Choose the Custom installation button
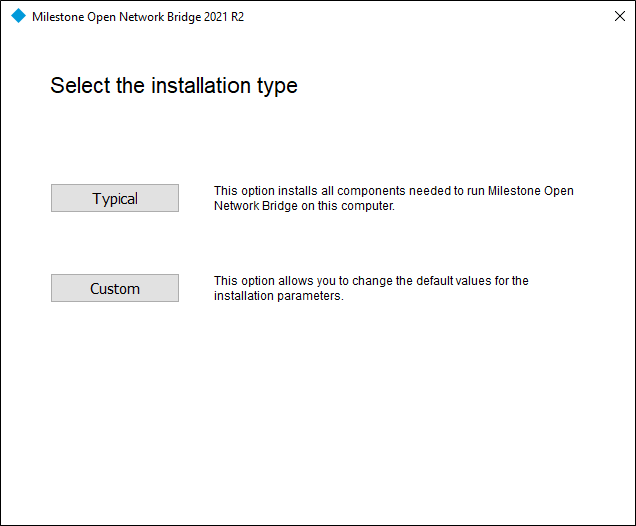 115,288
